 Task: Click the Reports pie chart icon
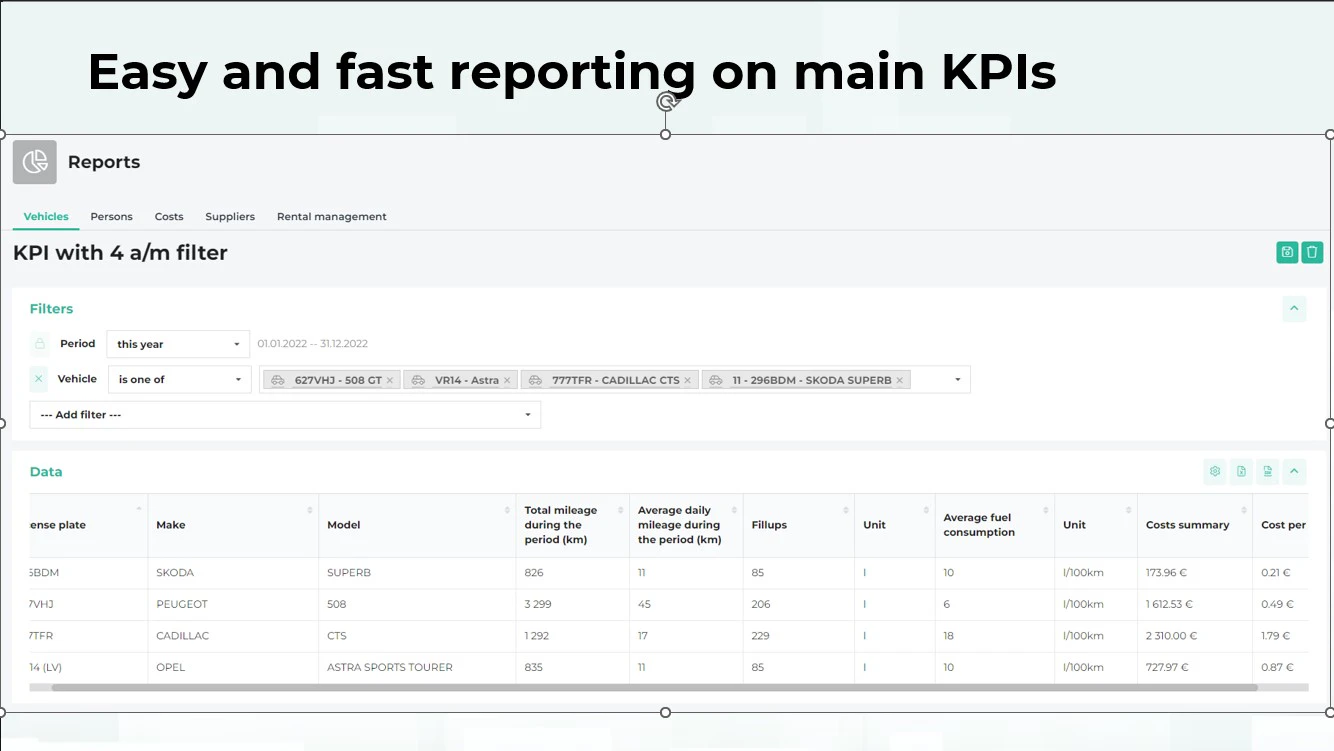pos(34,162)
